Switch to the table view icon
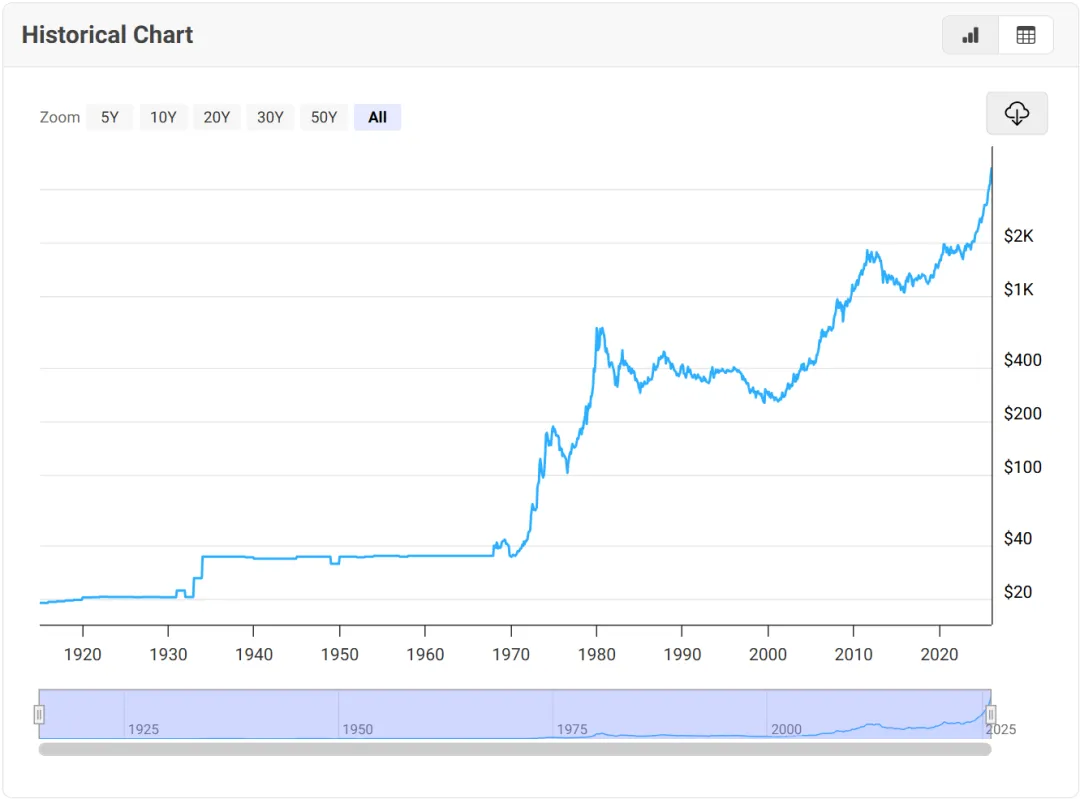Screen dimensions: 1080x799 coord(1026,35)
